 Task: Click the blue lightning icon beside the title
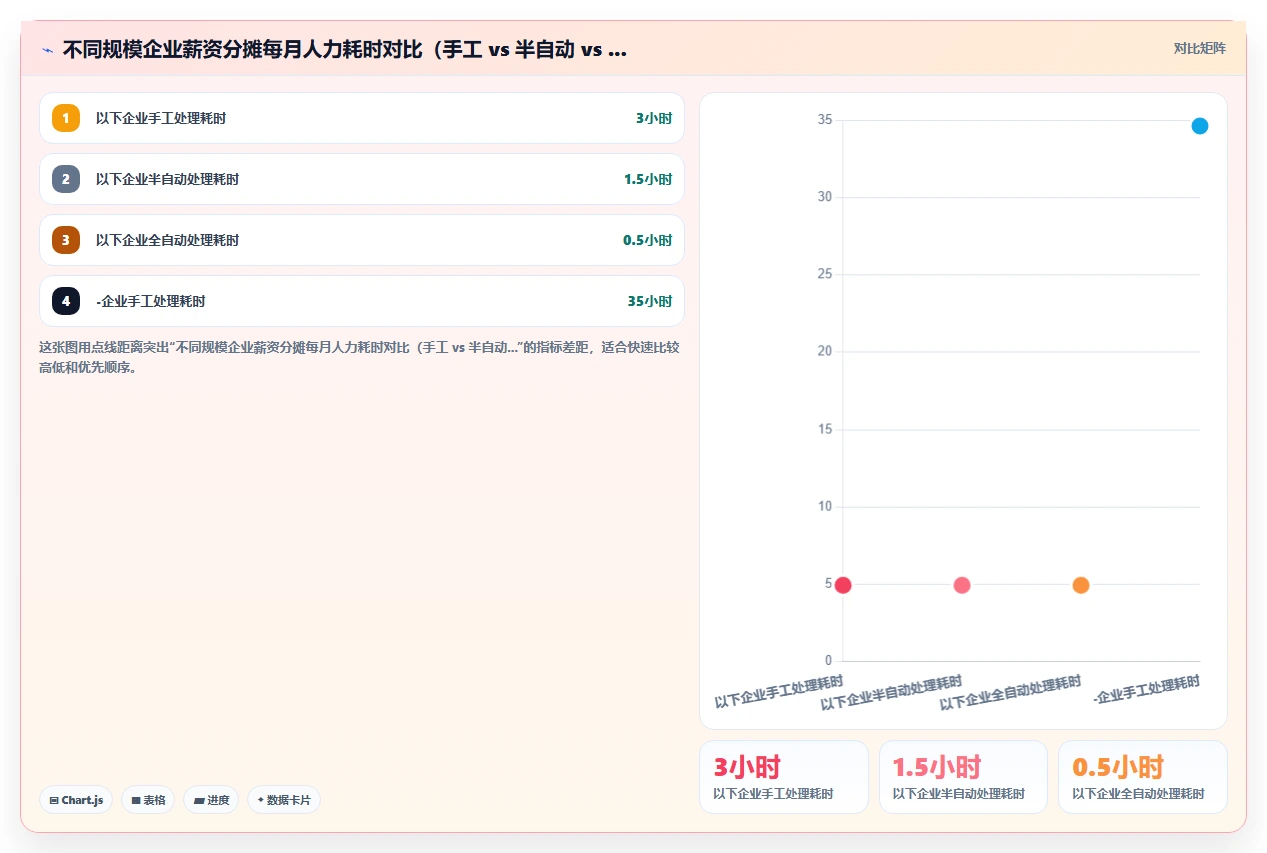pos(47,50)
